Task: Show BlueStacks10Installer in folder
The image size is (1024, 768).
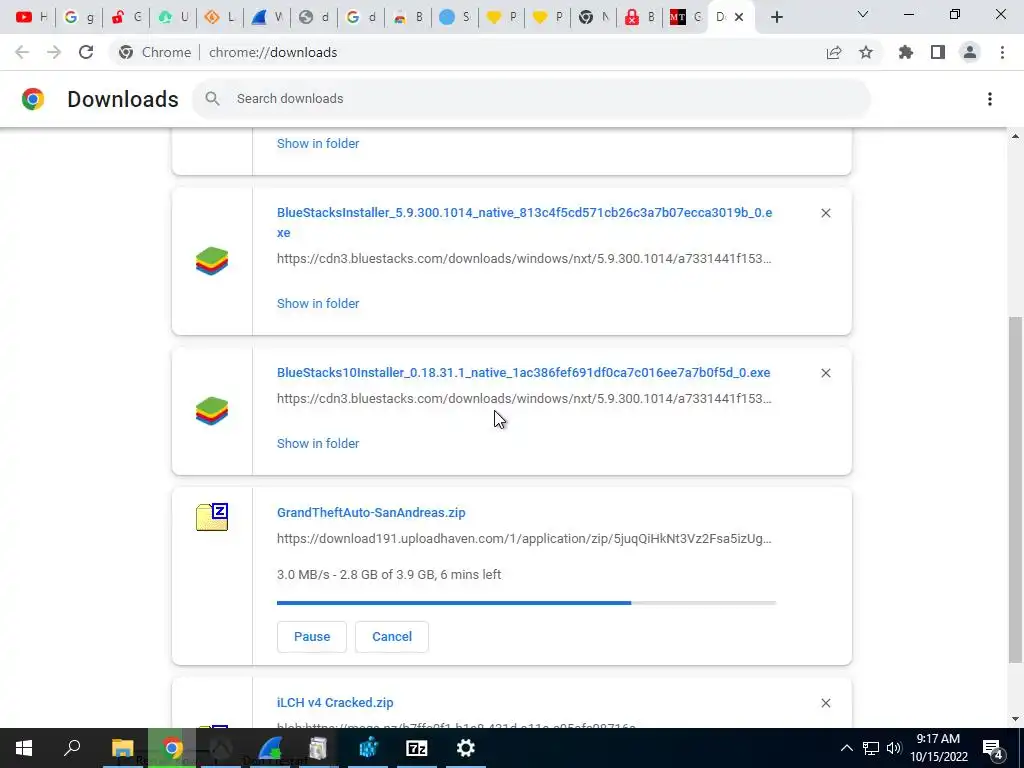Action: tap(318, 443)
